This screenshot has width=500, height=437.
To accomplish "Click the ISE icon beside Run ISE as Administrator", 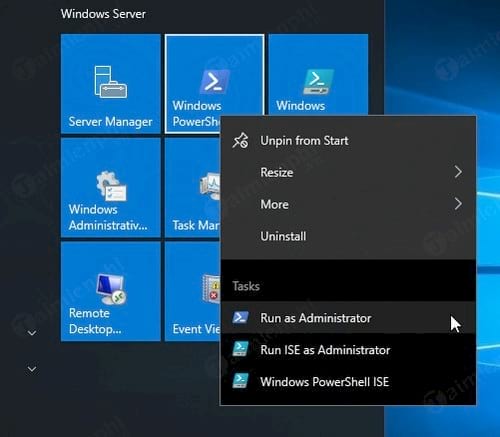I will click(240, 349).
